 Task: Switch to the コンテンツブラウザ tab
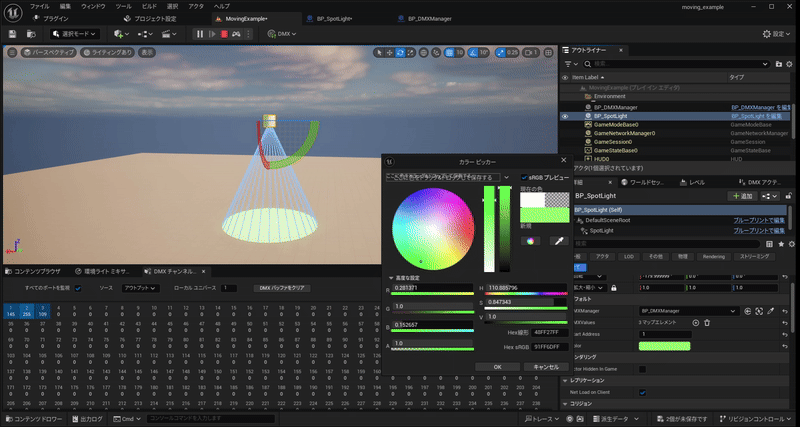coord(33,271)
